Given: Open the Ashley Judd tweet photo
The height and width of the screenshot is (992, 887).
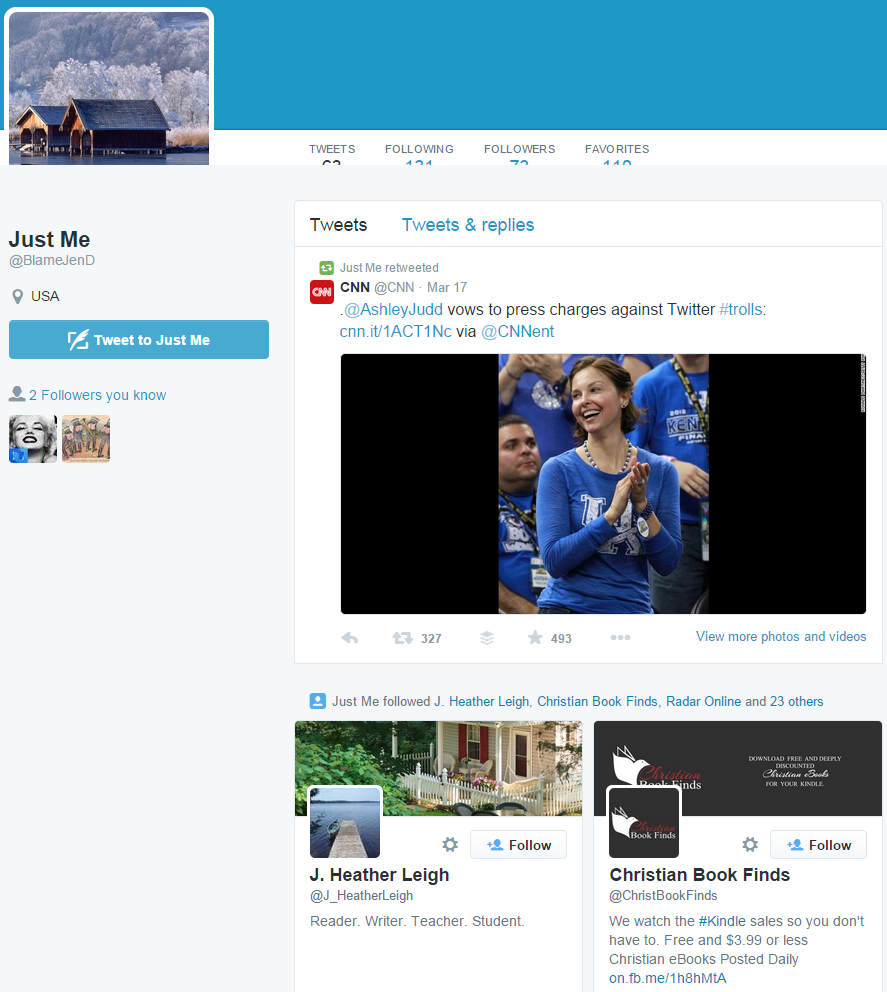Looking at the screenshot, I should coord(603,484).
